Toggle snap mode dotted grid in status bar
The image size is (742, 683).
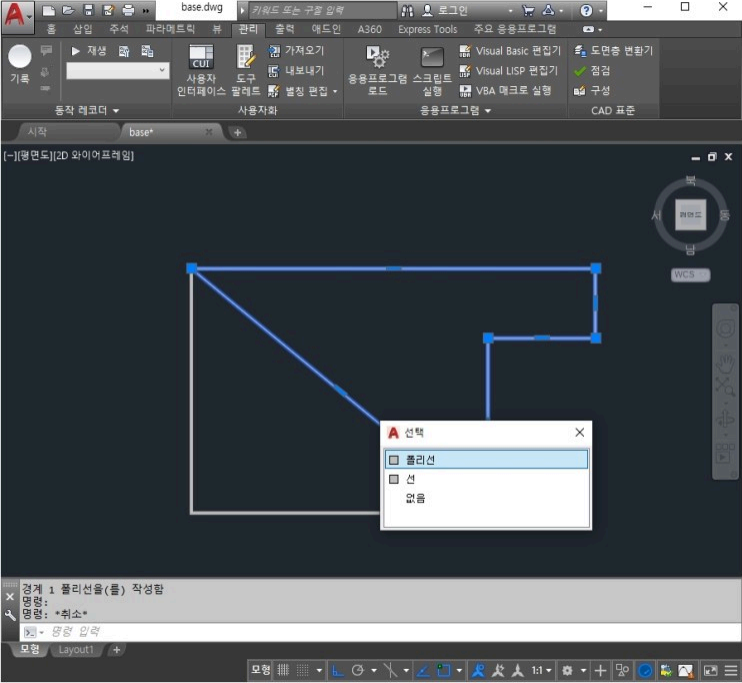point(302,670)
